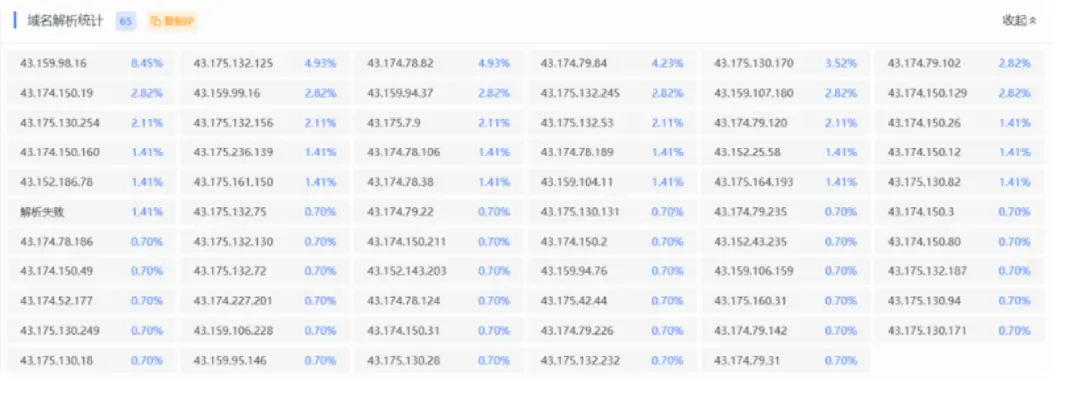Select IP 43.174.150.49
This screenshot has height=394, width=1069.
coord(57,271)
